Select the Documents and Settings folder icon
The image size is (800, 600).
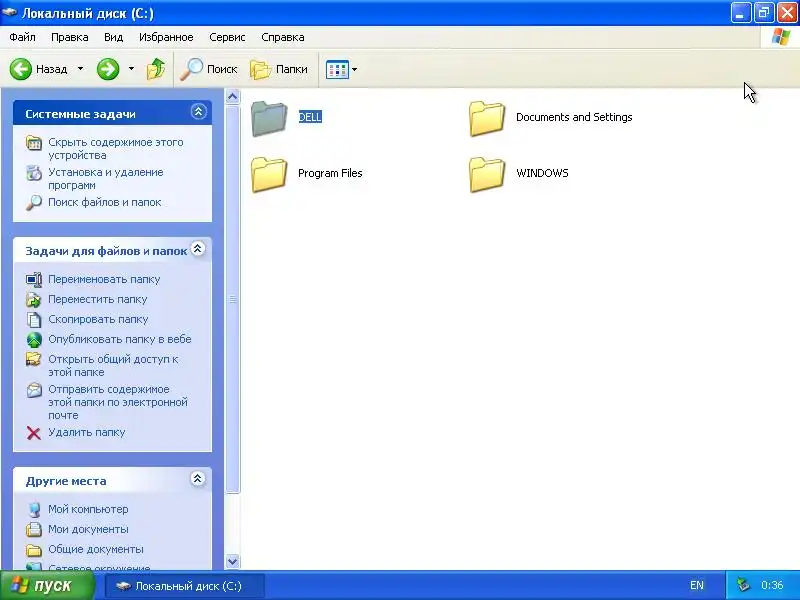[487, 118]
